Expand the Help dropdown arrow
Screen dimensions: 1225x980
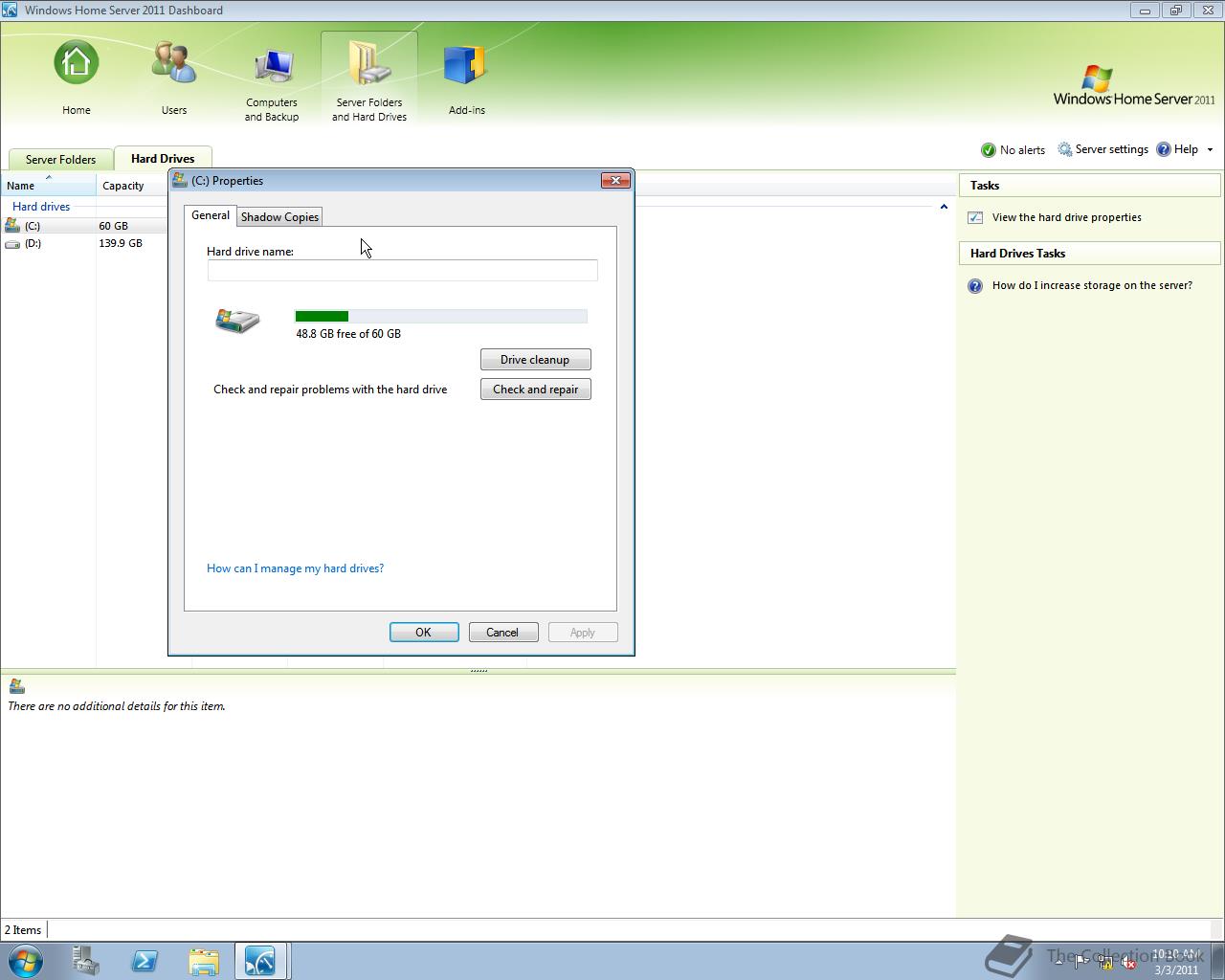pyautogui.click(x=1210, y=150)
